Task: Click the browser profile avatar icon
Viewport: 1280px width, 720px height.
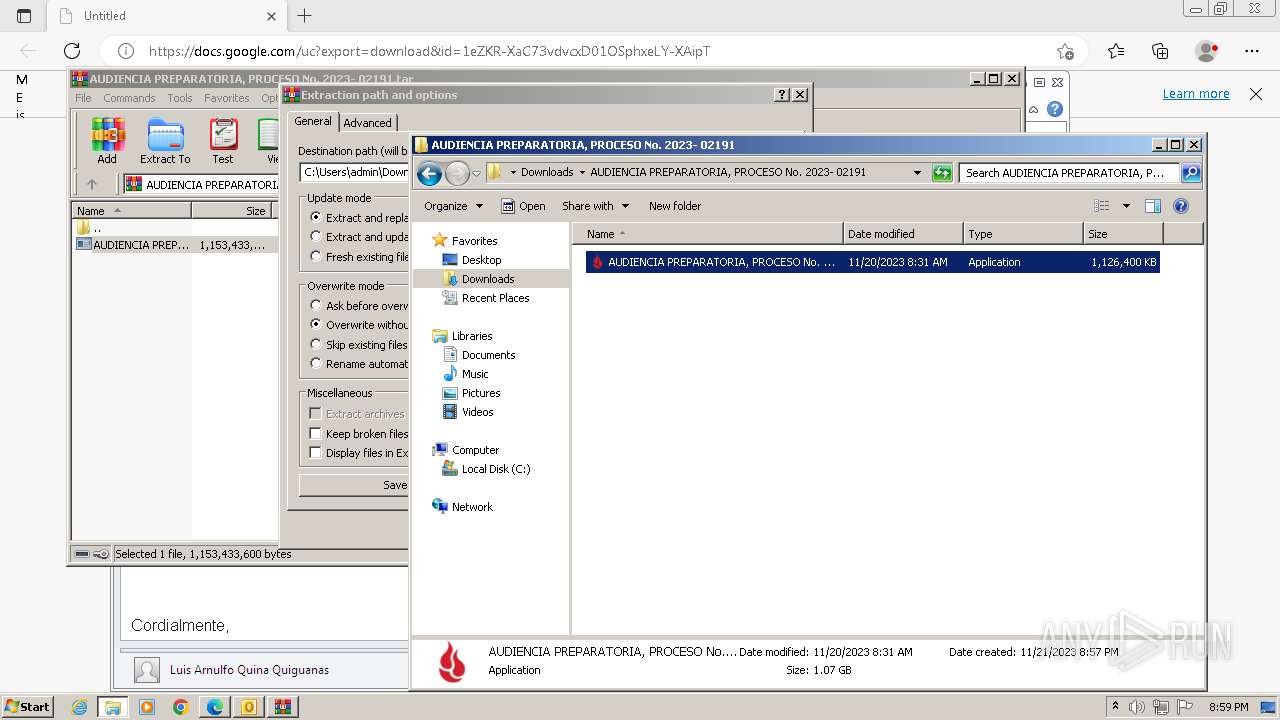Action: (x=1206, y=51)
